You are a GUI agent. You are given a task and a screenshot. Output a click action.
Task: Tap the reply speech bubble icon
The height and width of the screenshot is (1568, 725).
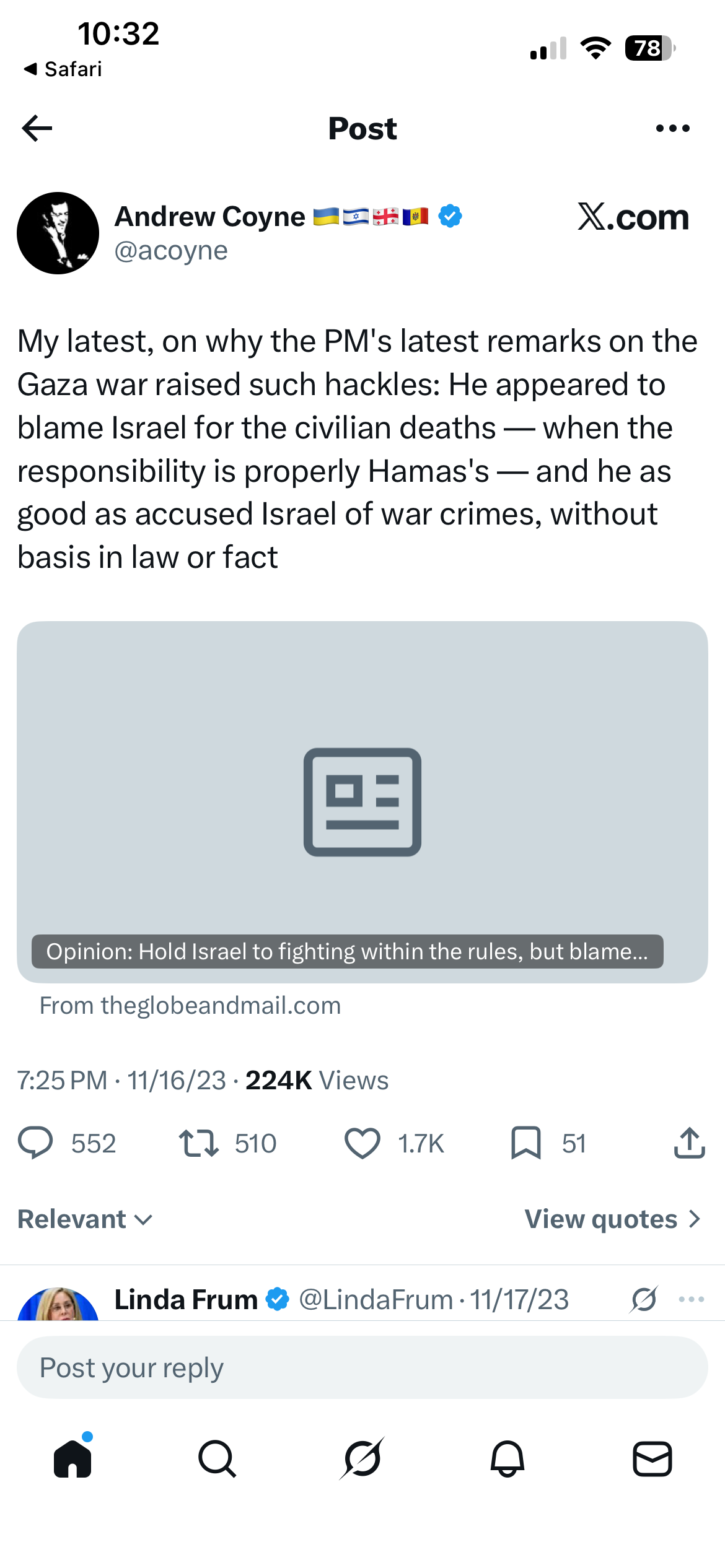click(35, 1143)
